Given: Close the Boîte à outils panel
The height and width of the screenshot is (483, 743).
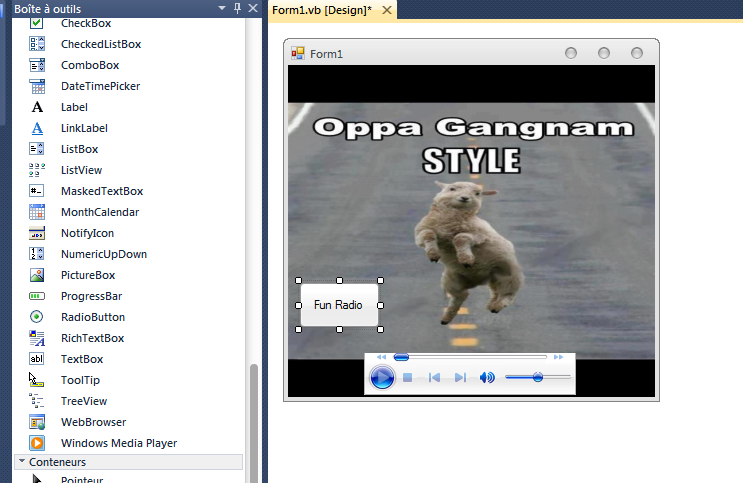Looking at the screenshot, I should click(x=253, y=8).
